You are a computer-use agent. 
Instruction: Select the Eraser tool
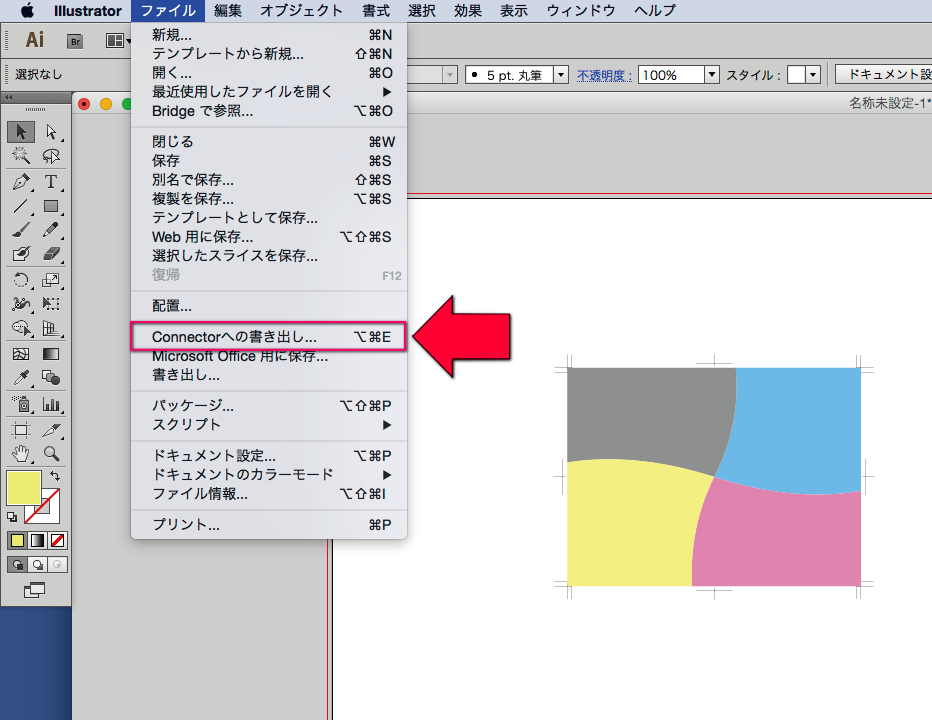click(x=51, y=254)
